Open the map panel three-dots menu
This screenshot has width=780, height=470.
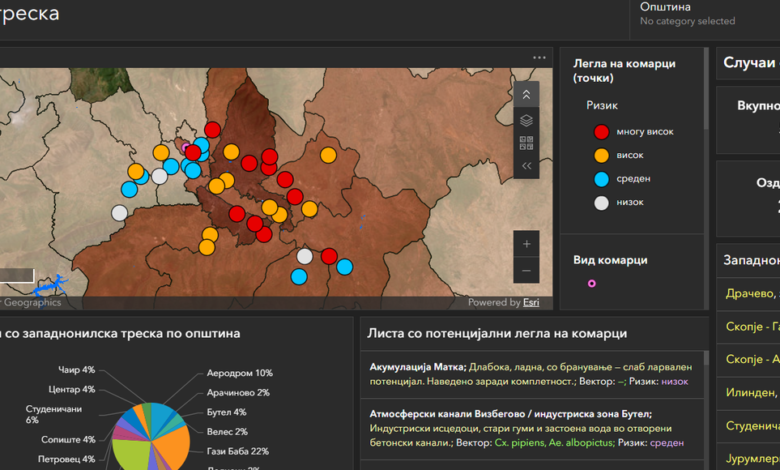pyautogui.click(x=539, y=58)
